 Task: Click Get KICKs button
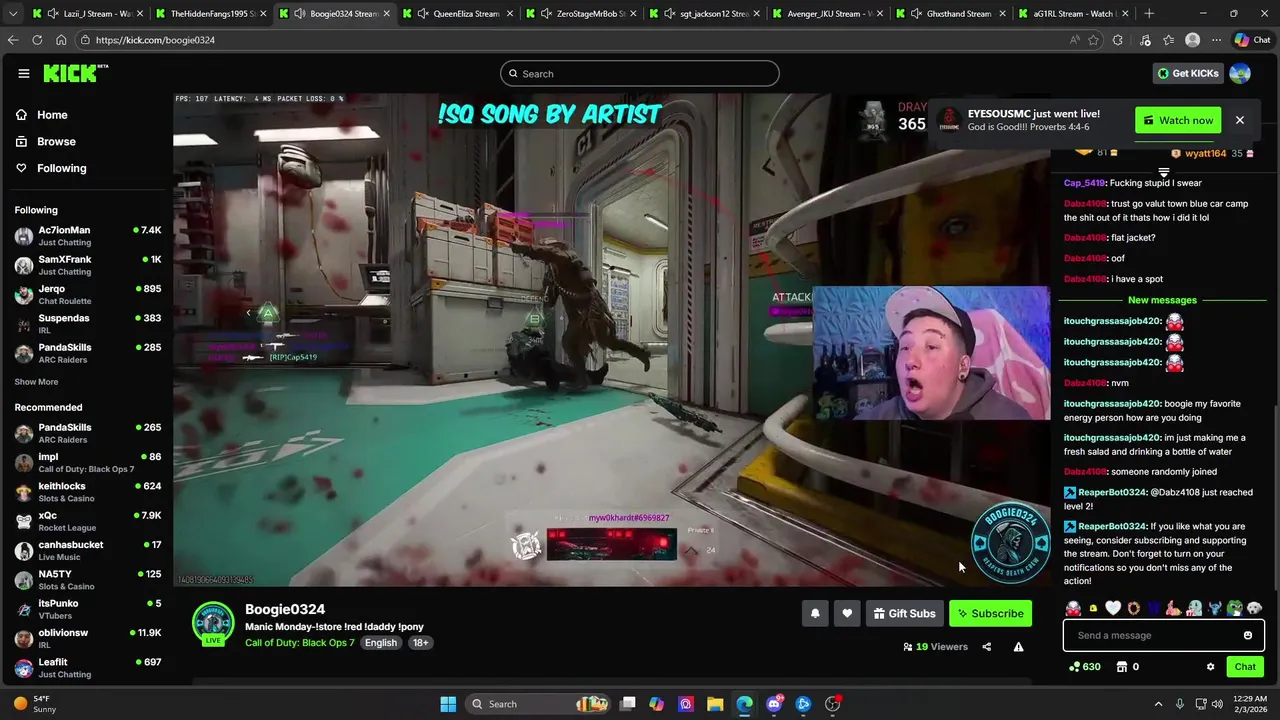pyautogui.click(x=1188, y=73)
